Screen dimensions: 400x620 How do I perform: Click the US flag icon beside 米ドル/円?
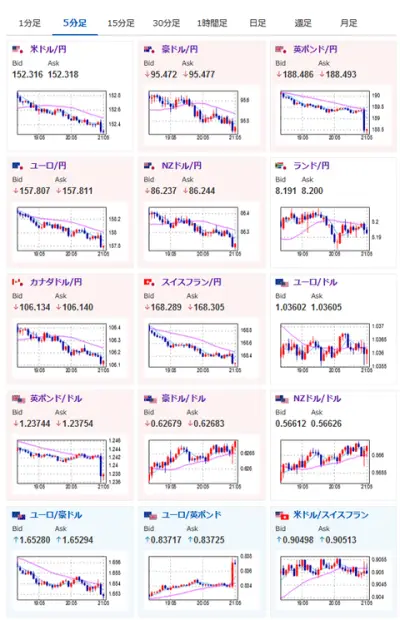(18, 50)
